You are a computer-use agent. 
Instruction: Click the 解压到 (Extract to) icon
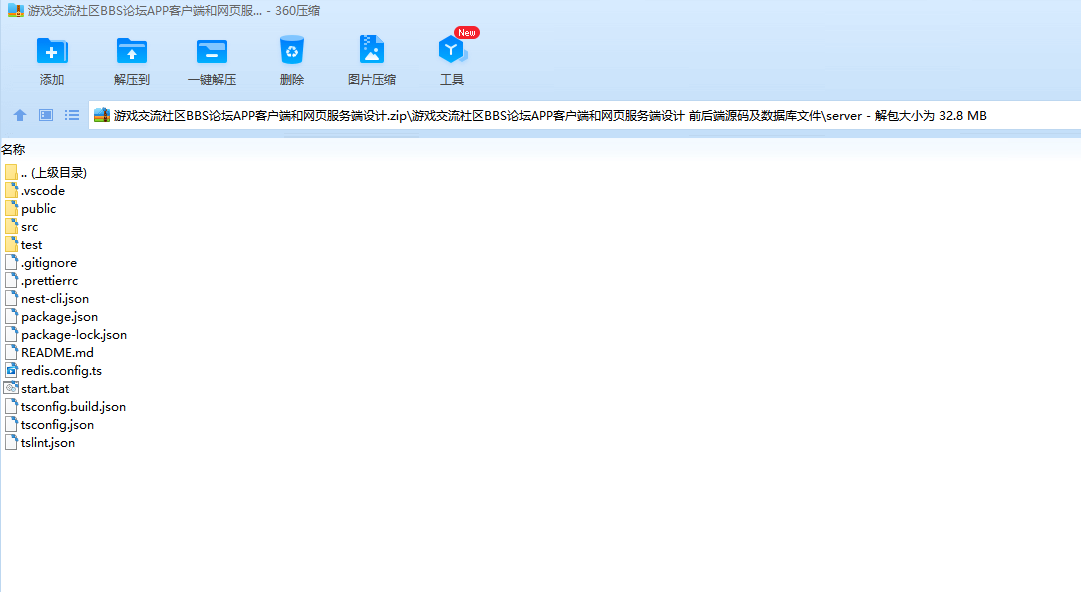click(x=132, y=52)
